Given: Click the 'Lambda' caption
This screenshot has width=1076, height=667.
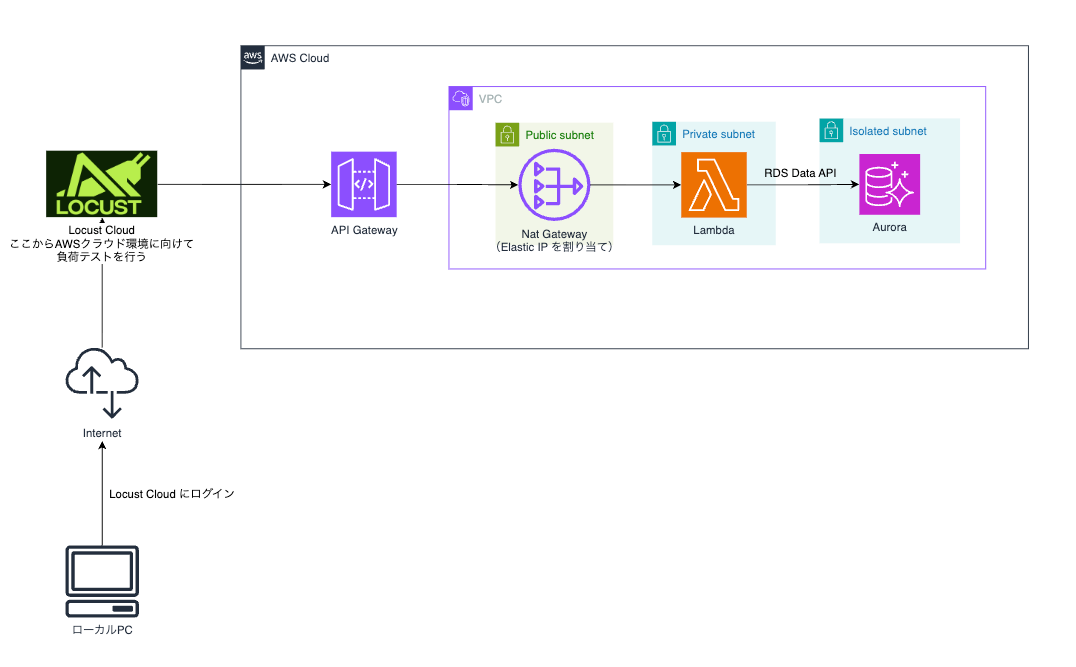Looking at the screenshot, I should tap(714, 231).
